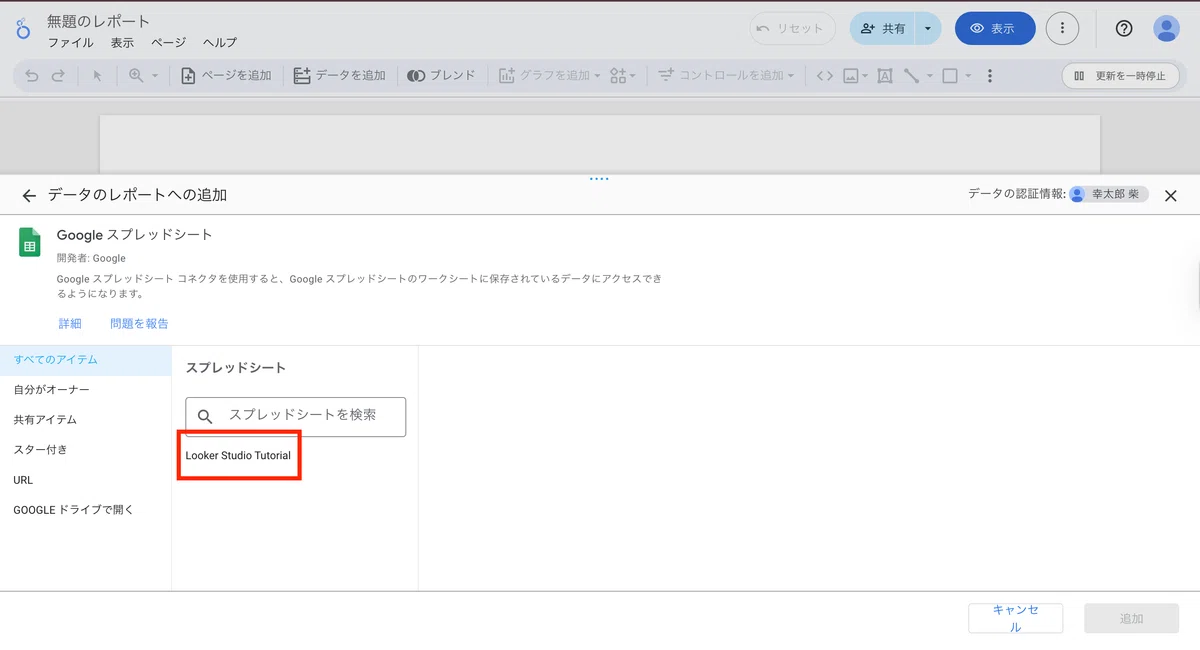Click the user account avatar
Viewport: 1200px width, 650px height.
[1166, 29]
